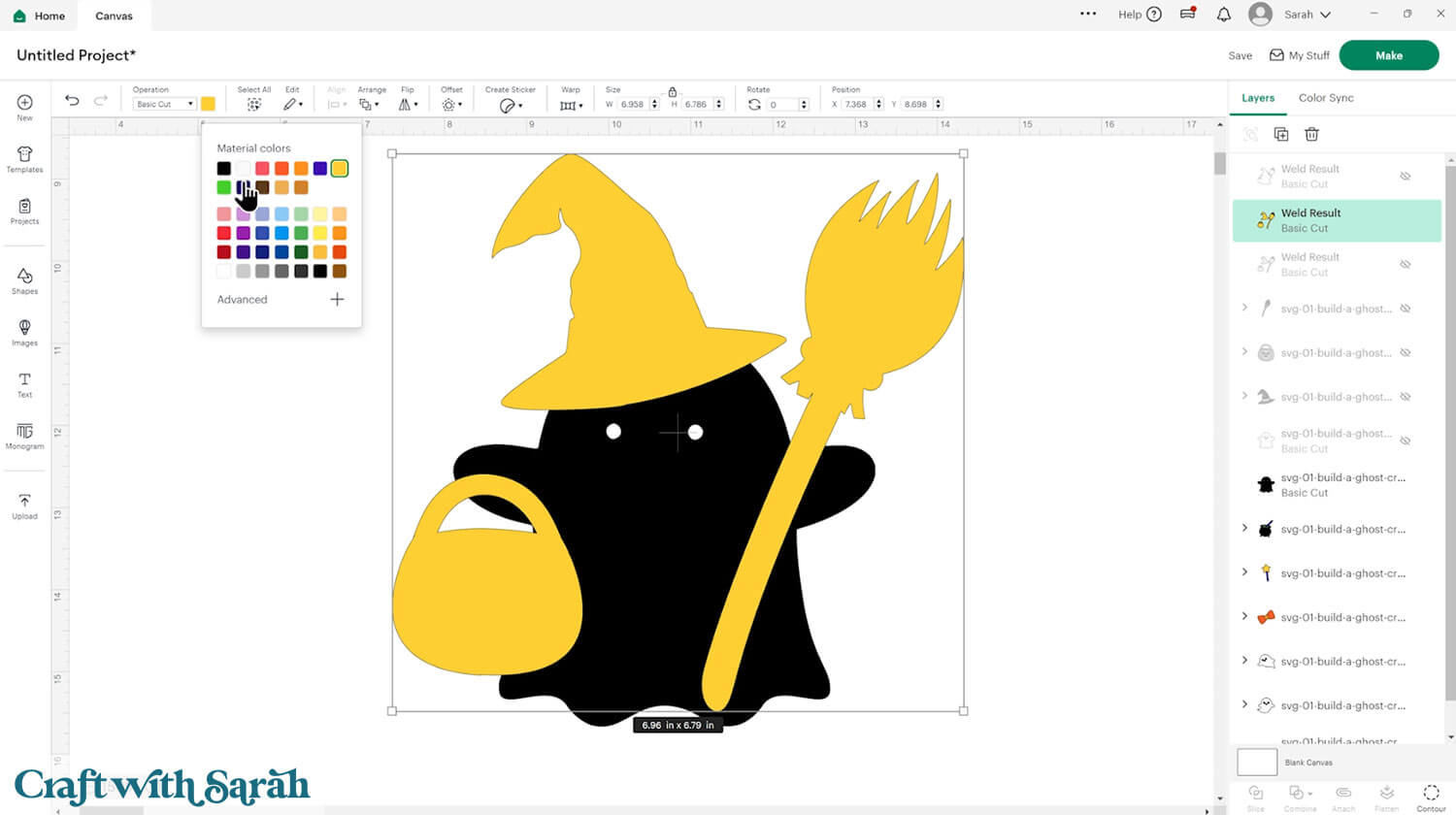
Task: Open the Shapes tool in sidebar
Action: point(24,280)
